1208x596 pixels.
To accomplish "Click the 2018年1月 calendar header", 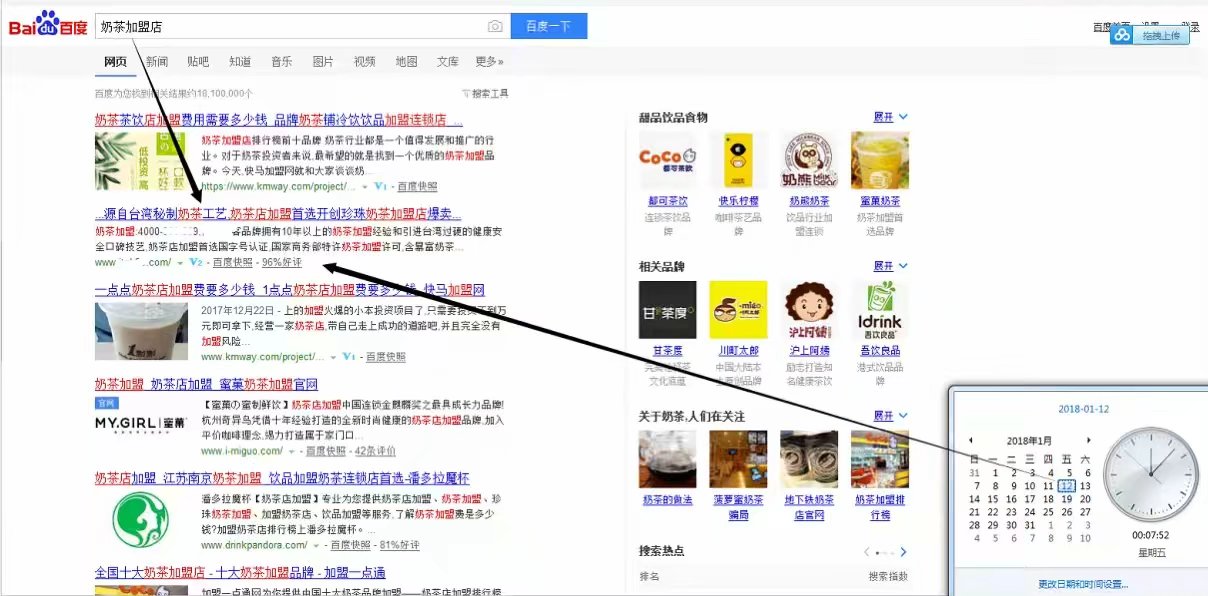I will [x=1029, y=440].
